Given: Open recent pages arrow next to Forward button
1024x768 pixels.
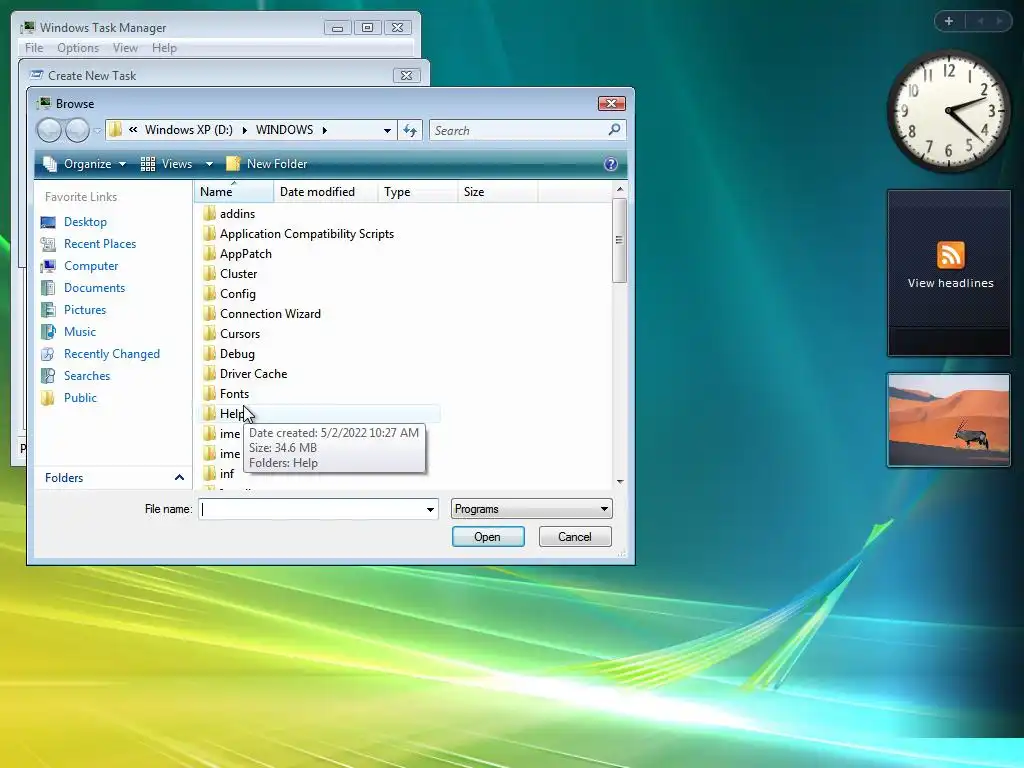Looking at the screenshot, I should [x=97, y=131].
